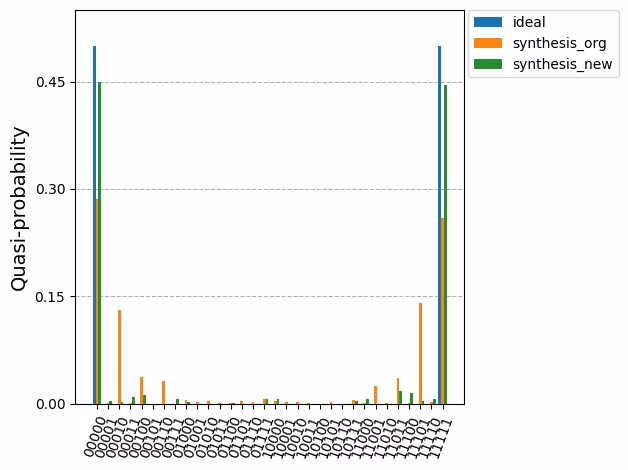Screen dimensions: 628x470
Task: Click the 0.00 y-axis tick label
Action: 50,404
